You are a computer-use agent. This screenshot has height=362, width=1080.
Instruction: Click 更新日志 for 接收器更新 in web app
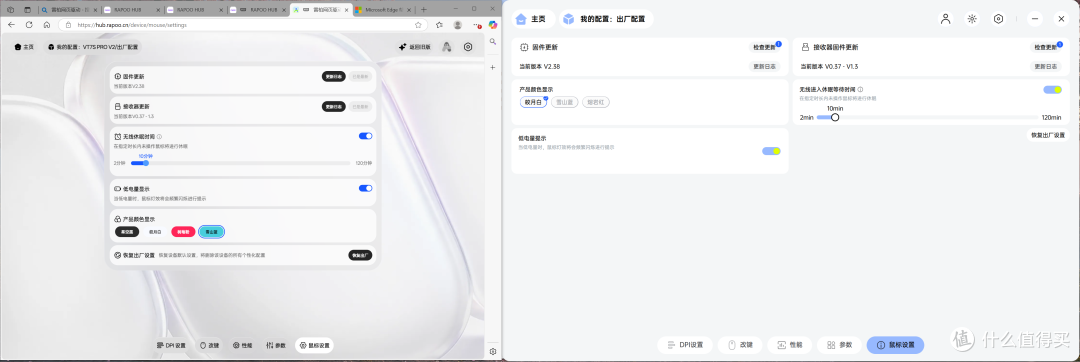pos(333,107)
